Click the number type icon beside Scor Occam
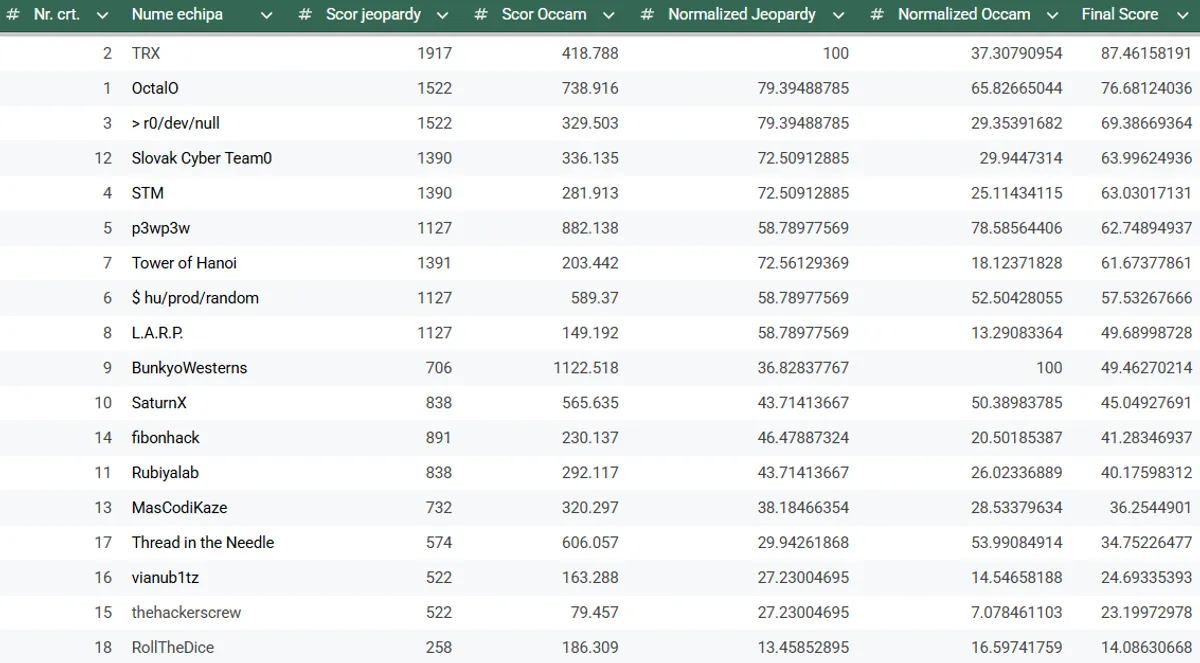The width and height of the screenshot is (1200, 663). pyautogui.click(x=480, y=15)
